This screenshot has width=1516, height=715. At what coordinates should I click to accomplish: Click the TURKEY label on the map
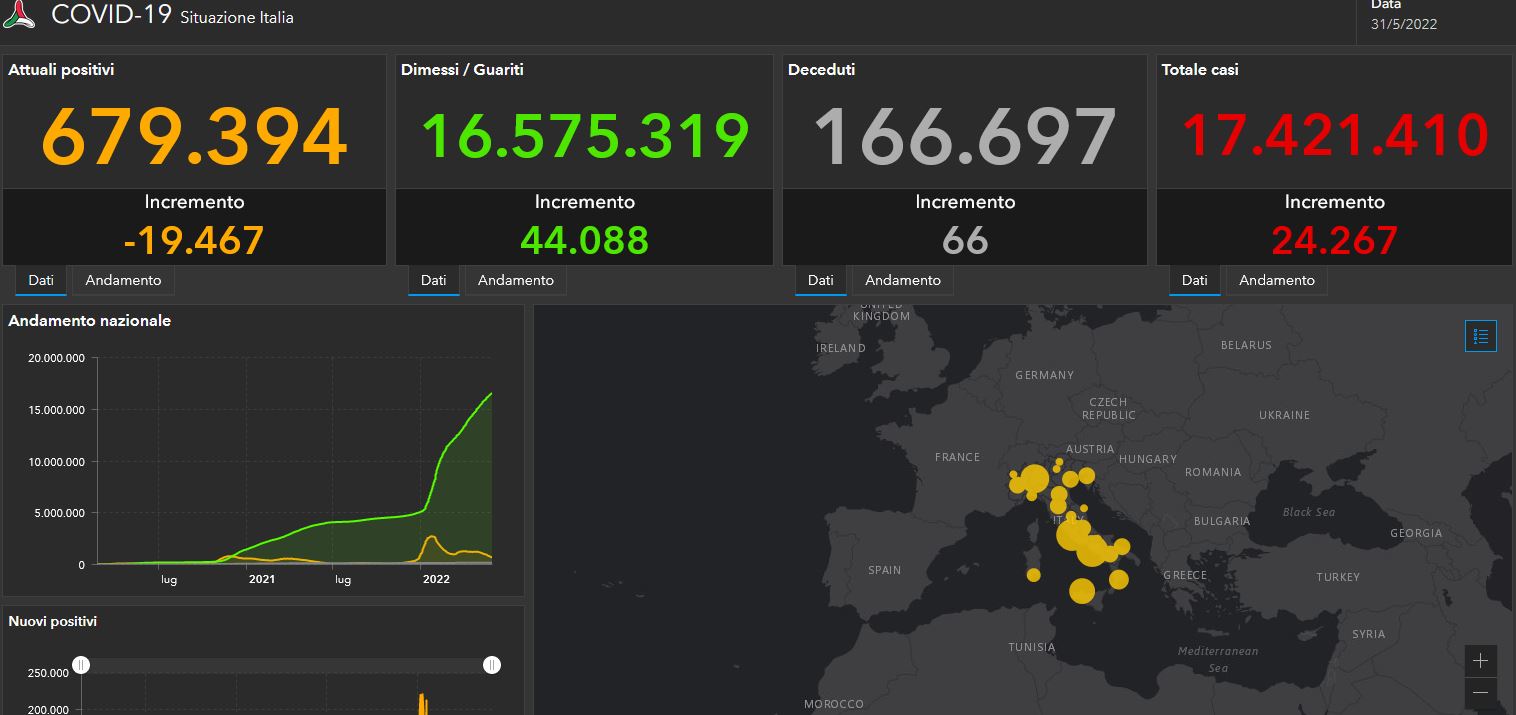point(1338,577)
